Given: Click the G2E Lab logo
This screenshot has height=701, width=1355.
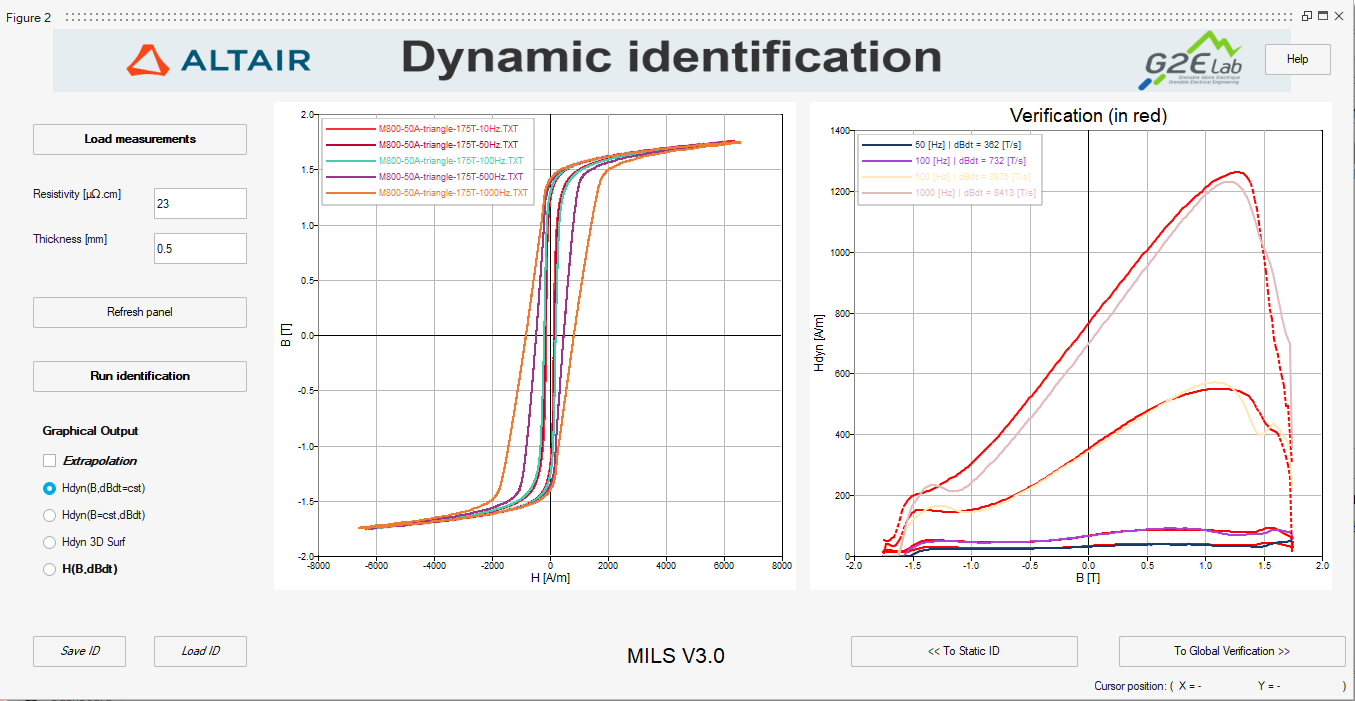Looking at the screenshot, I should coord(1193,61).
